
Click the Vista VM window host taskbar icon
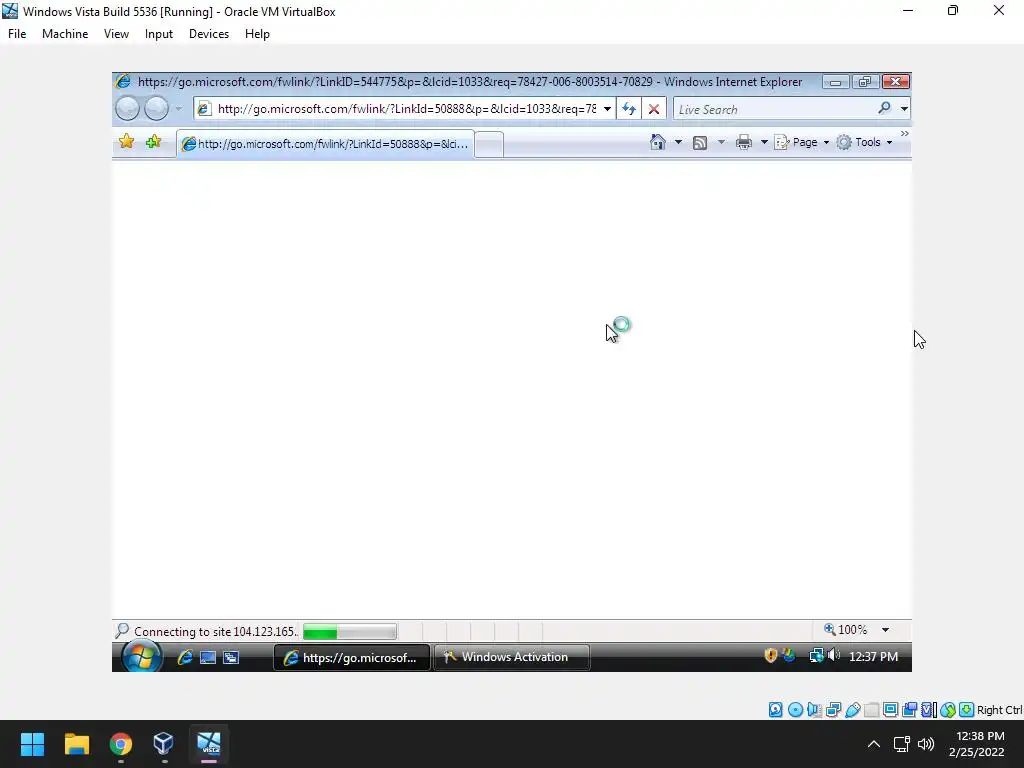click(x=209, y=744)
